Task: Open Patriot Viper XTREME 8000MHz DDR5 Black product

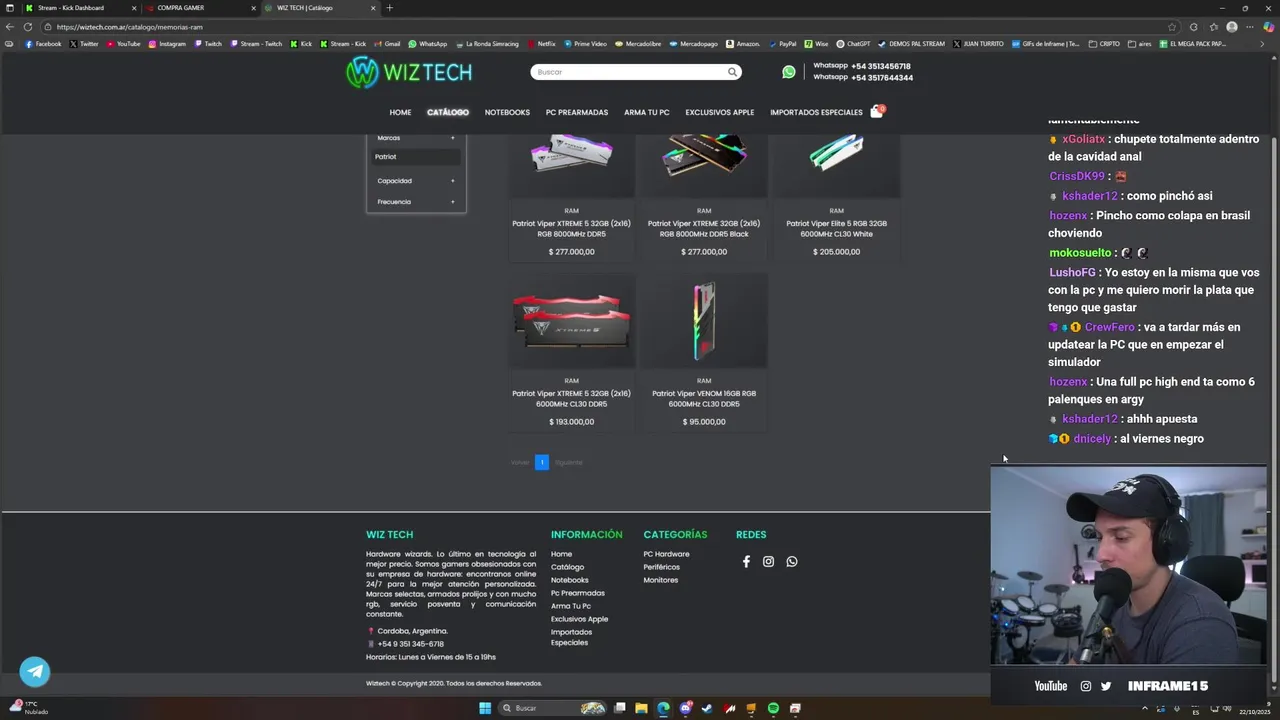Action: [x=704, y=229]
